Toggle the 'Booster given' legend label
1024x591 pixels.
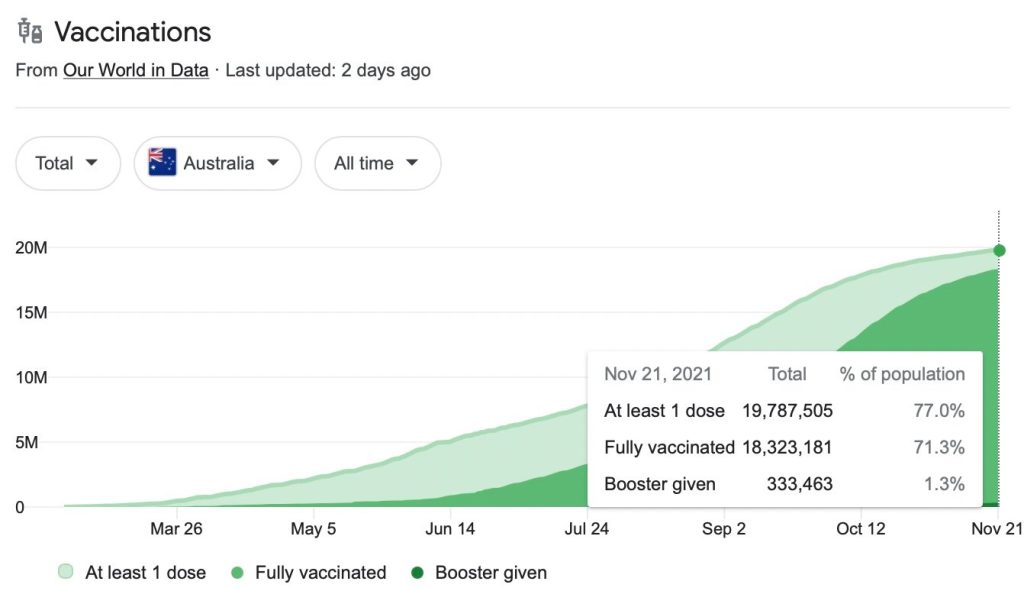(490, 573)
